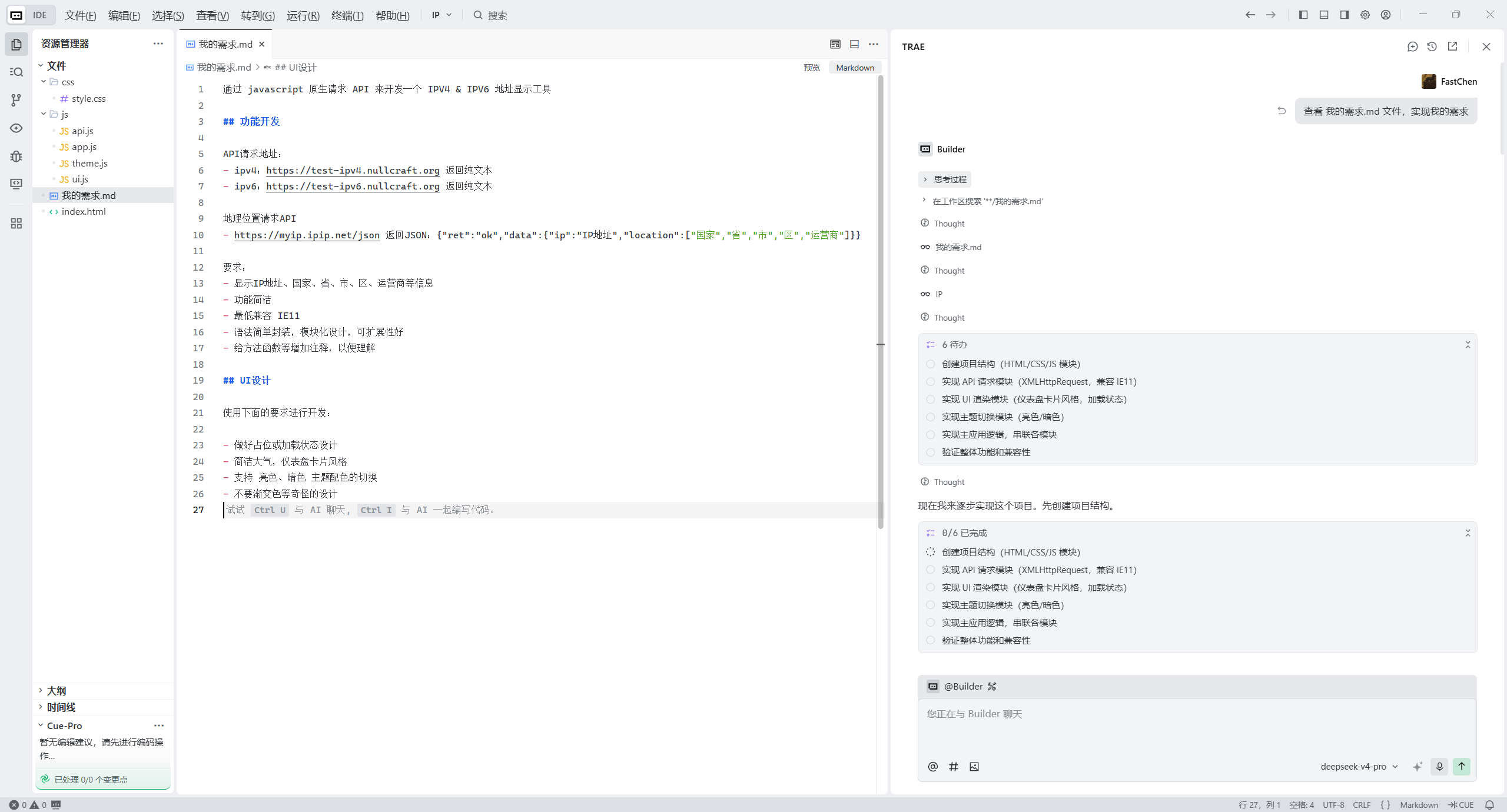Check the 创建项目结构 todo item
This screenshot has height=812, width=1507.
pyautogui.click(x=930, y=364)
